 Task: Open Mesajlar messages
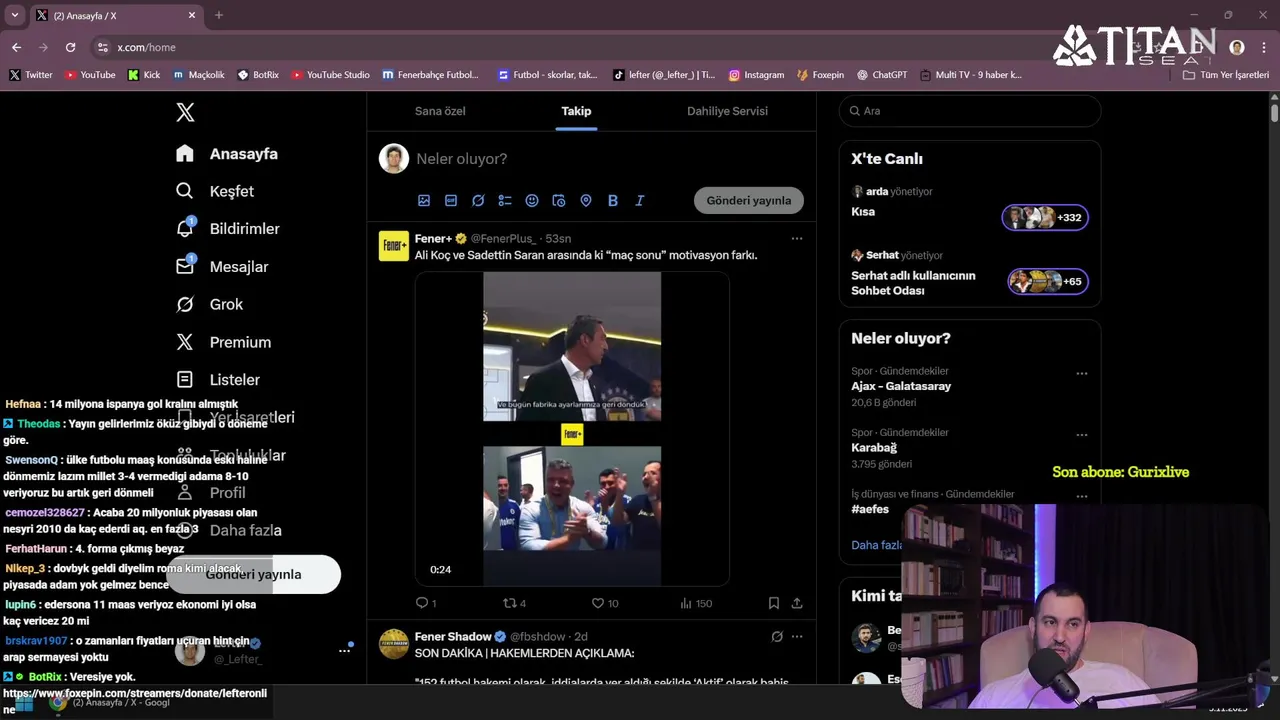pyautogui.click(x=222, y=267)
